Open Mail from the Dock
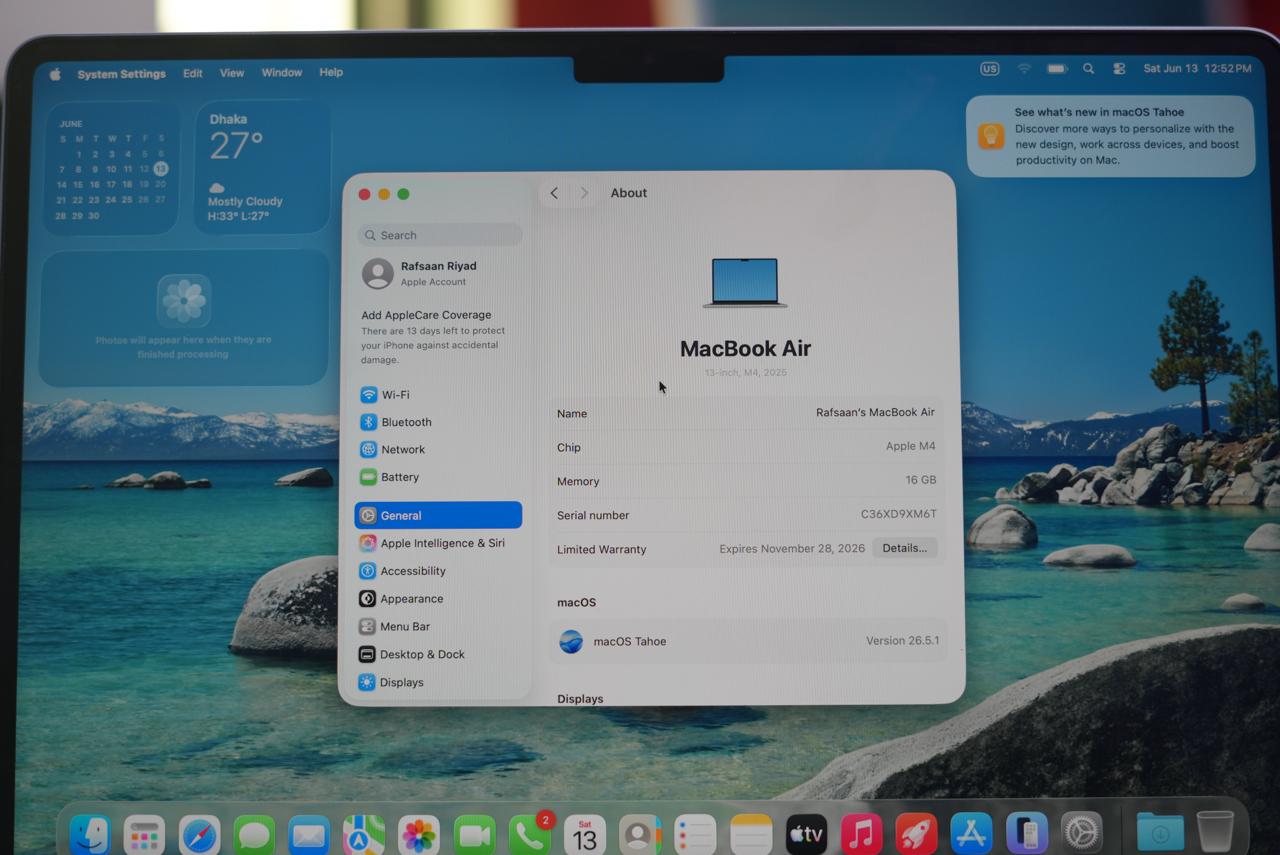Viewport: 1280px width, 855px height. coord(309,834)
